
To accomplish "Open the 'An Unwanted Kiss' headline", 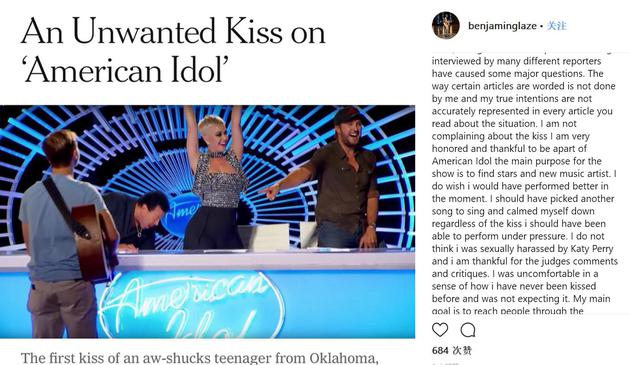I will click(x=173, y=31).
